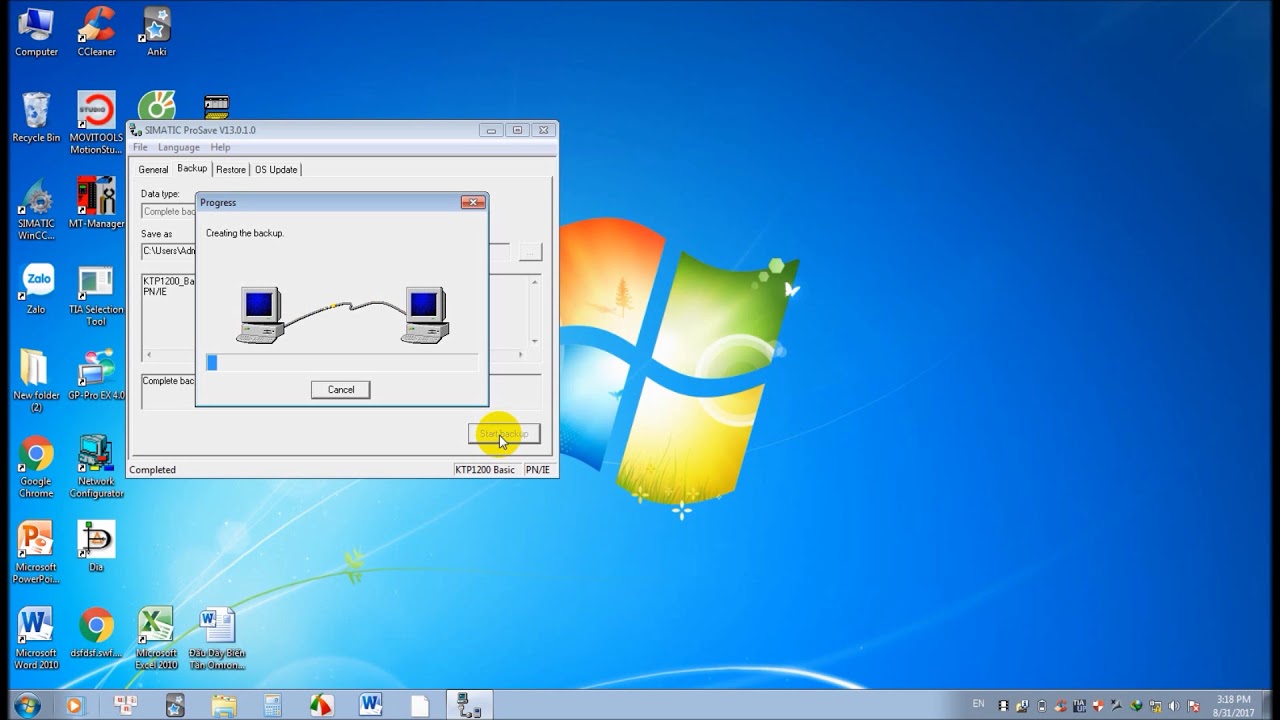
Task: Switch to the General tab
Action: coord(153,170)
